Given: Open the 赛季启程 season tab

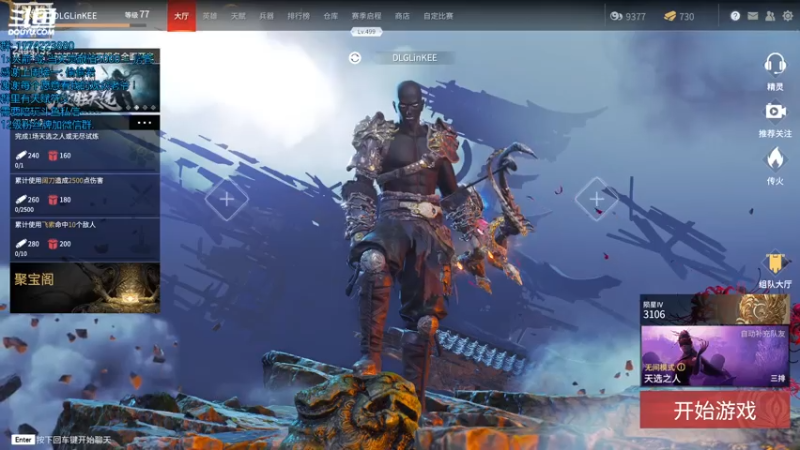Looking at the screenshot, I should click(366, 16).
